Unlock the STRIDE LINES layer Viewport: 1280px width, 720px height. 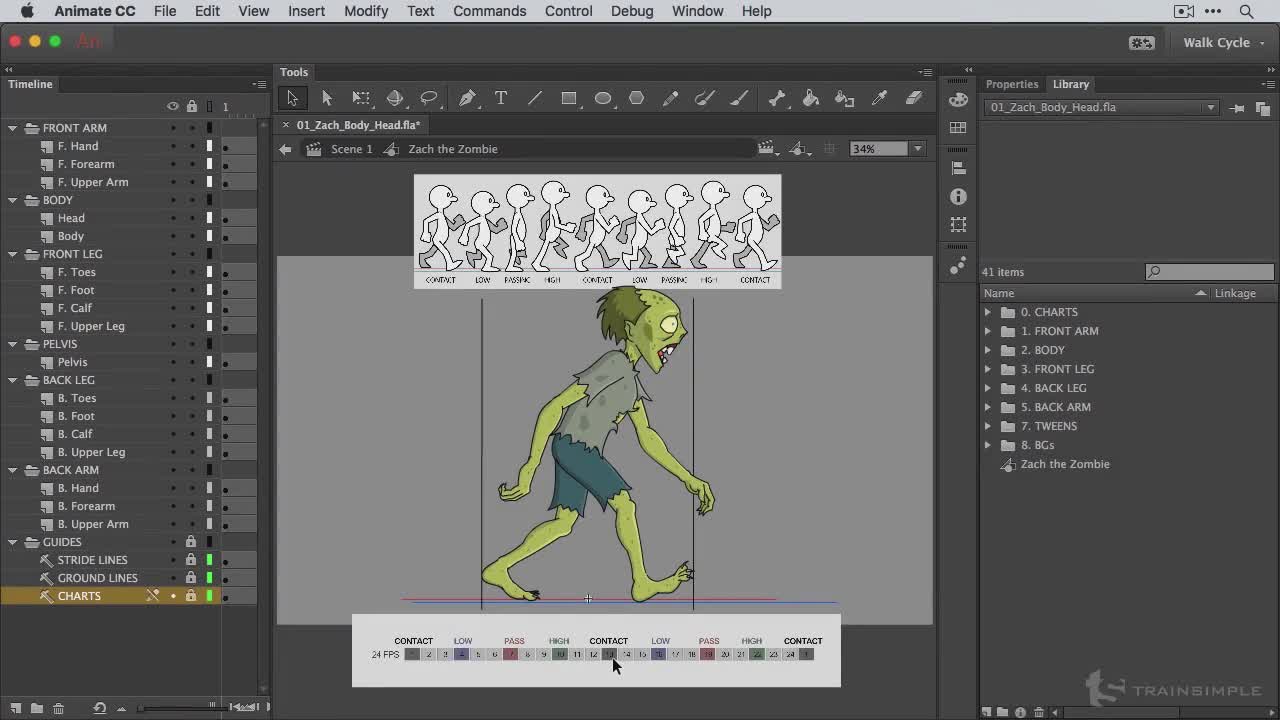click(x=191, y=560)
